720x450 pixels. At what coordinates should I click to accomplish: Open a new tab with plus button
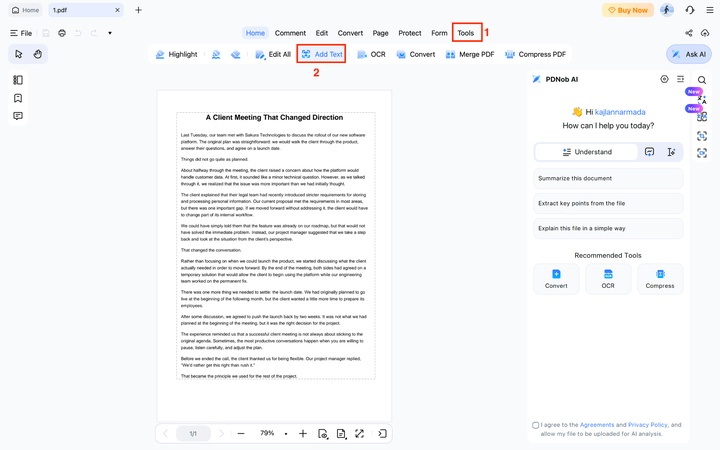click(x=138, y=10)
